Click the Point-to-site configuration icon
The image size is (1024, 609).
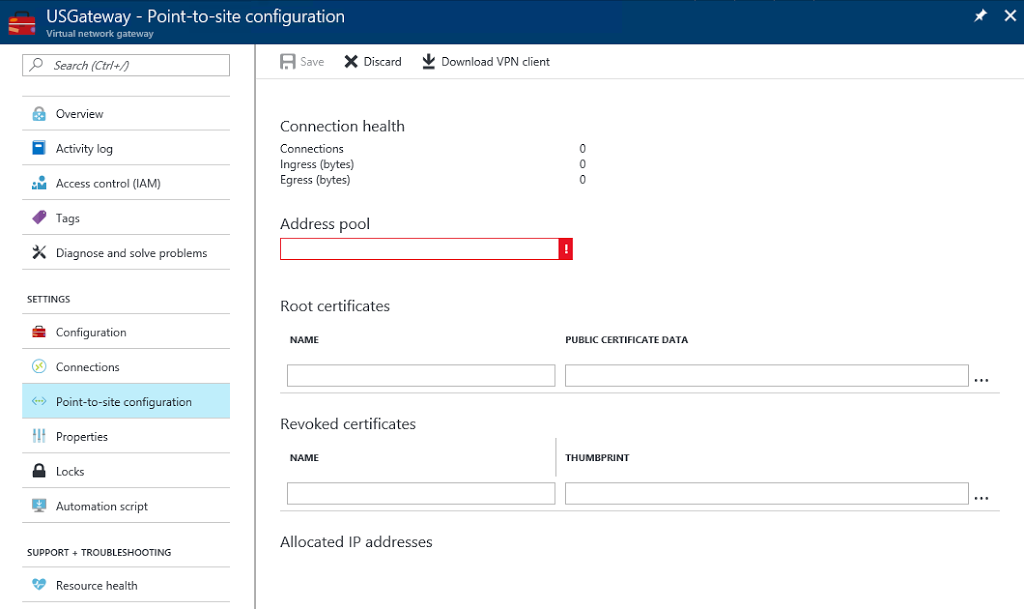tap(39, 401)
